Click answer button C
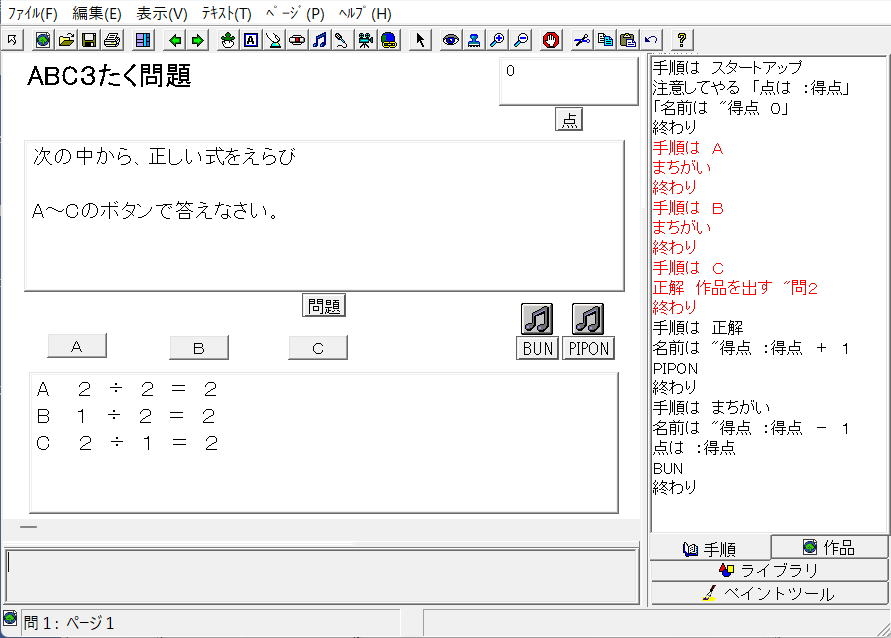891x638 pixels. pyautogui.click(x=318, y=348)
